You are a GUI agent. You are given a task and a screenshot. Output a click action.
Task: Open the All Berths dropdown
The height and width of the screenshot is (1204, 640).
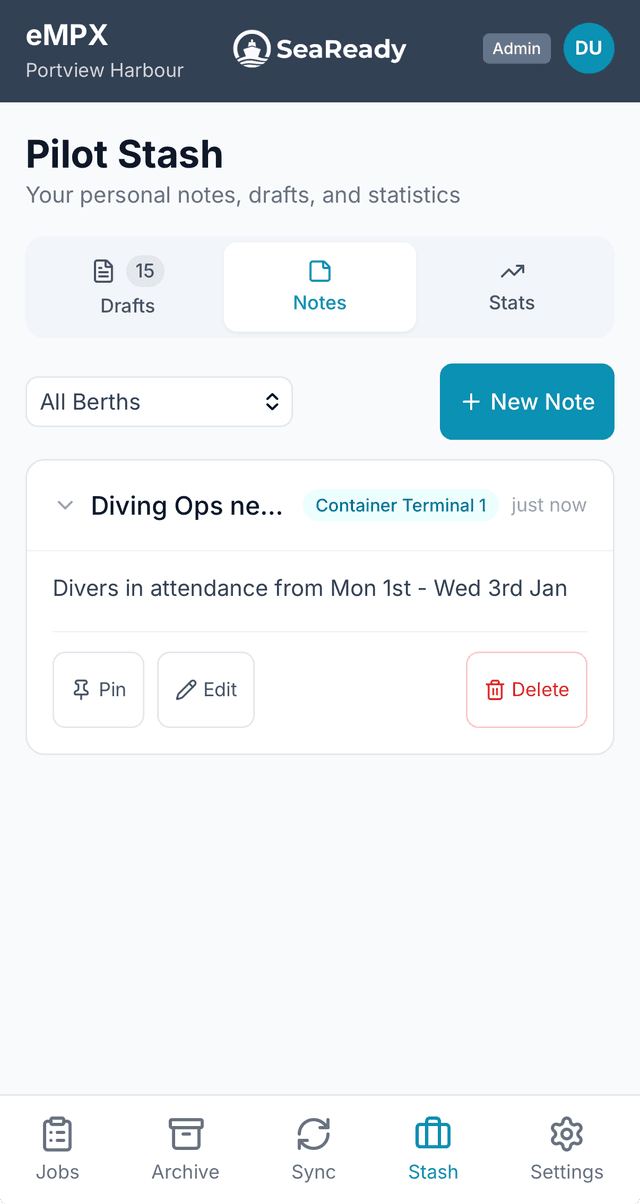(159, 401)
